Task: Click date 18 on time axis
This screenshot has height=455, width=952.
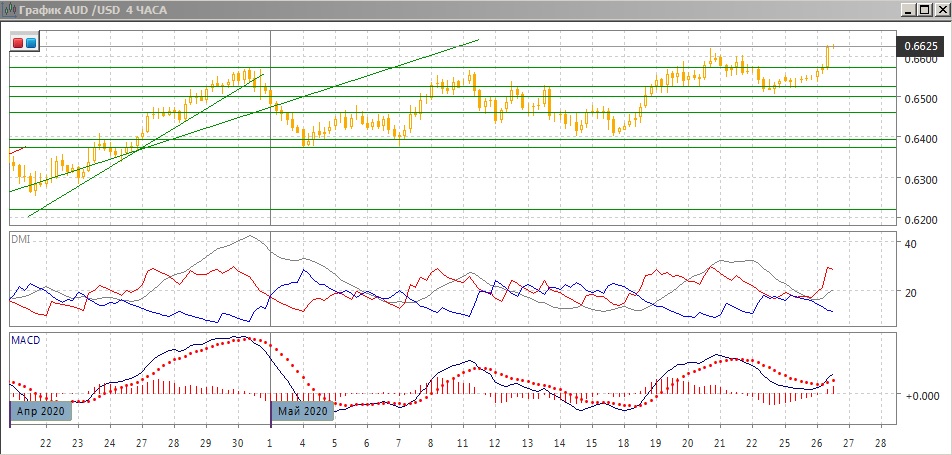Action: coord(622,441)
